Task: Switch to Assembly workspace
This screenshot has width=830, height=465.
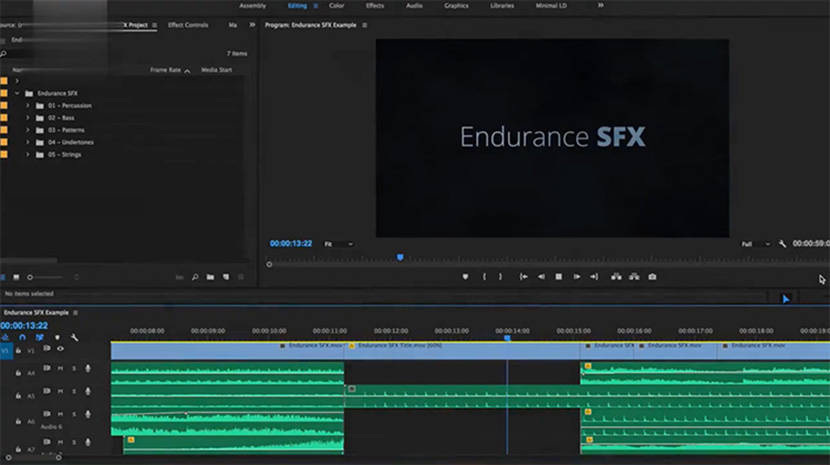Action: click(x=252, y=6)
